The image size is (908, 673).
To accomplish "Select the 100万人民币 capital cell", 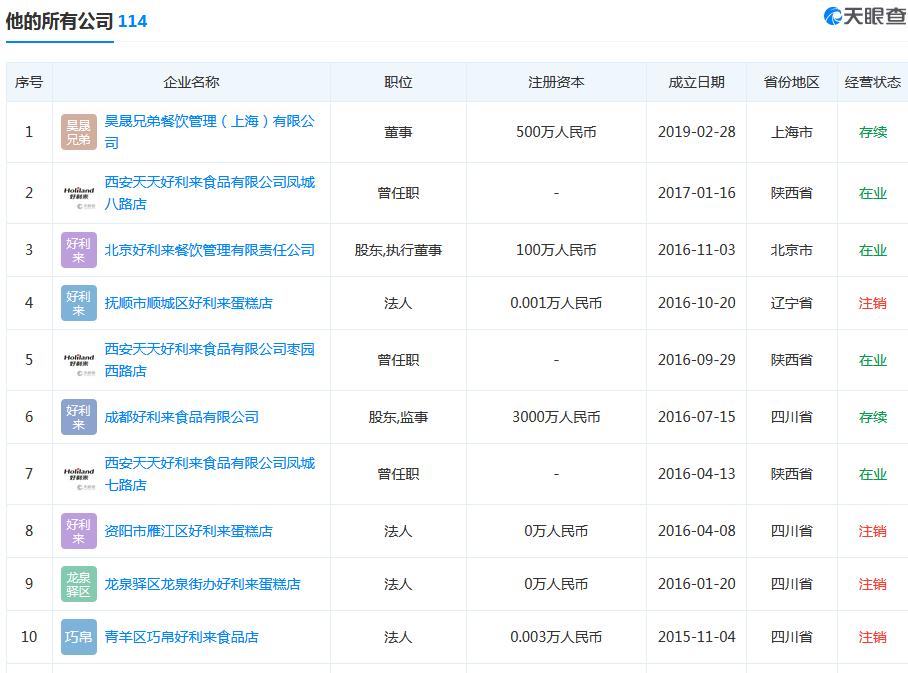I will pos(556,250).
